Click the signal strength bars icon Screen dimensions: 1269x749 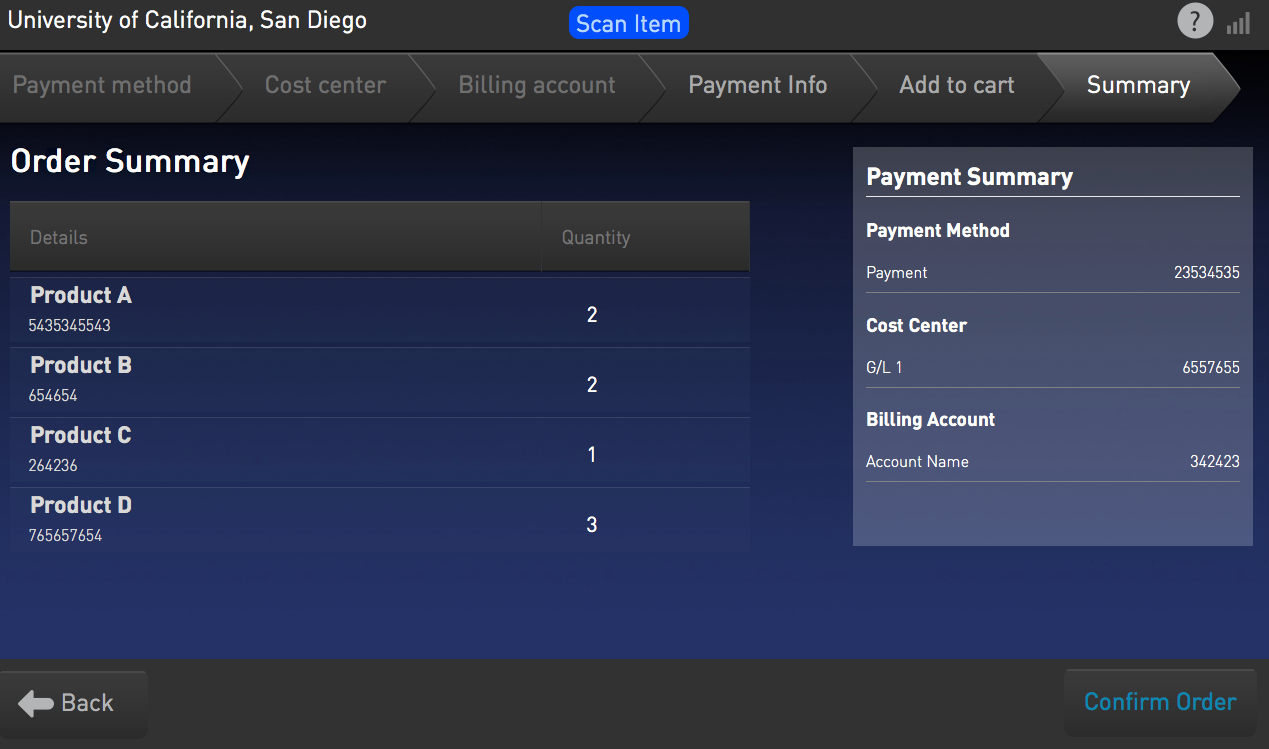(x=1239, y=23)
